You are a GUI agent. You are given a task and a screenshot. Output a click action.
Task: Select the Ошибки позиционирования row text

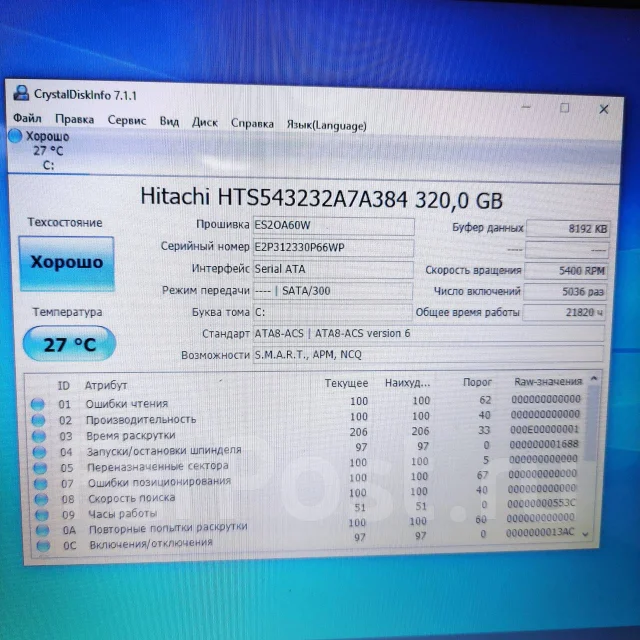(x=160, y=482)
